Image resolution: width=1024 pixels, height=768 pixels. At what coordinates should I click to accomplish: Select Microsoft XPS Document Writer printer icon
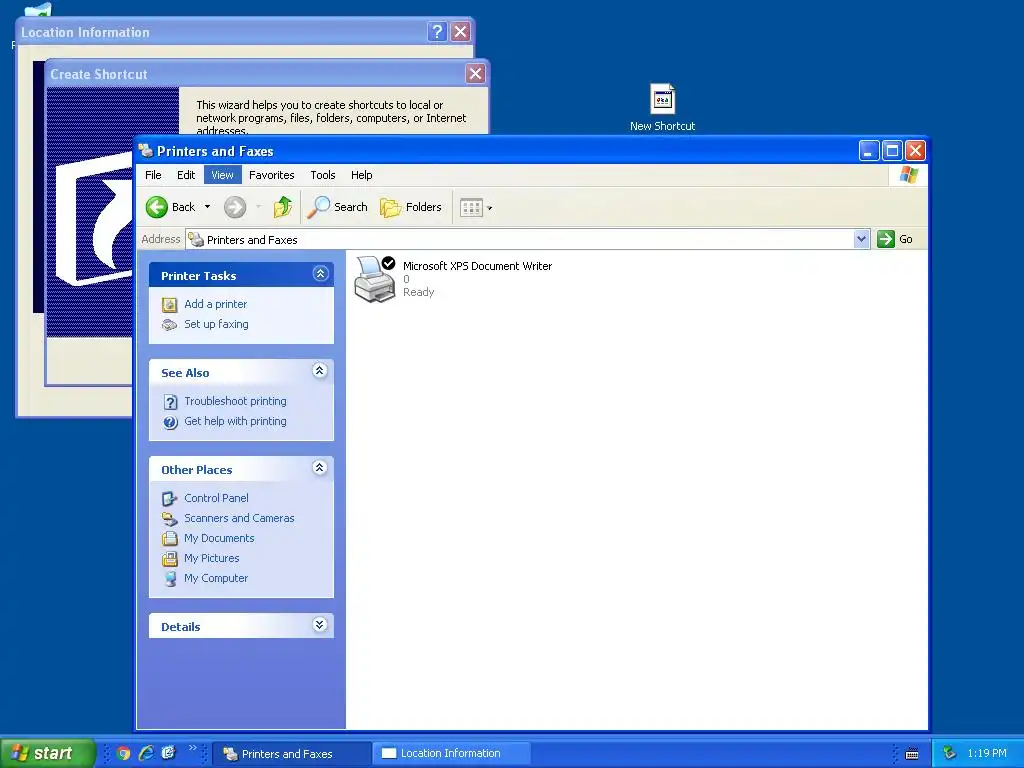click(375, 280)
